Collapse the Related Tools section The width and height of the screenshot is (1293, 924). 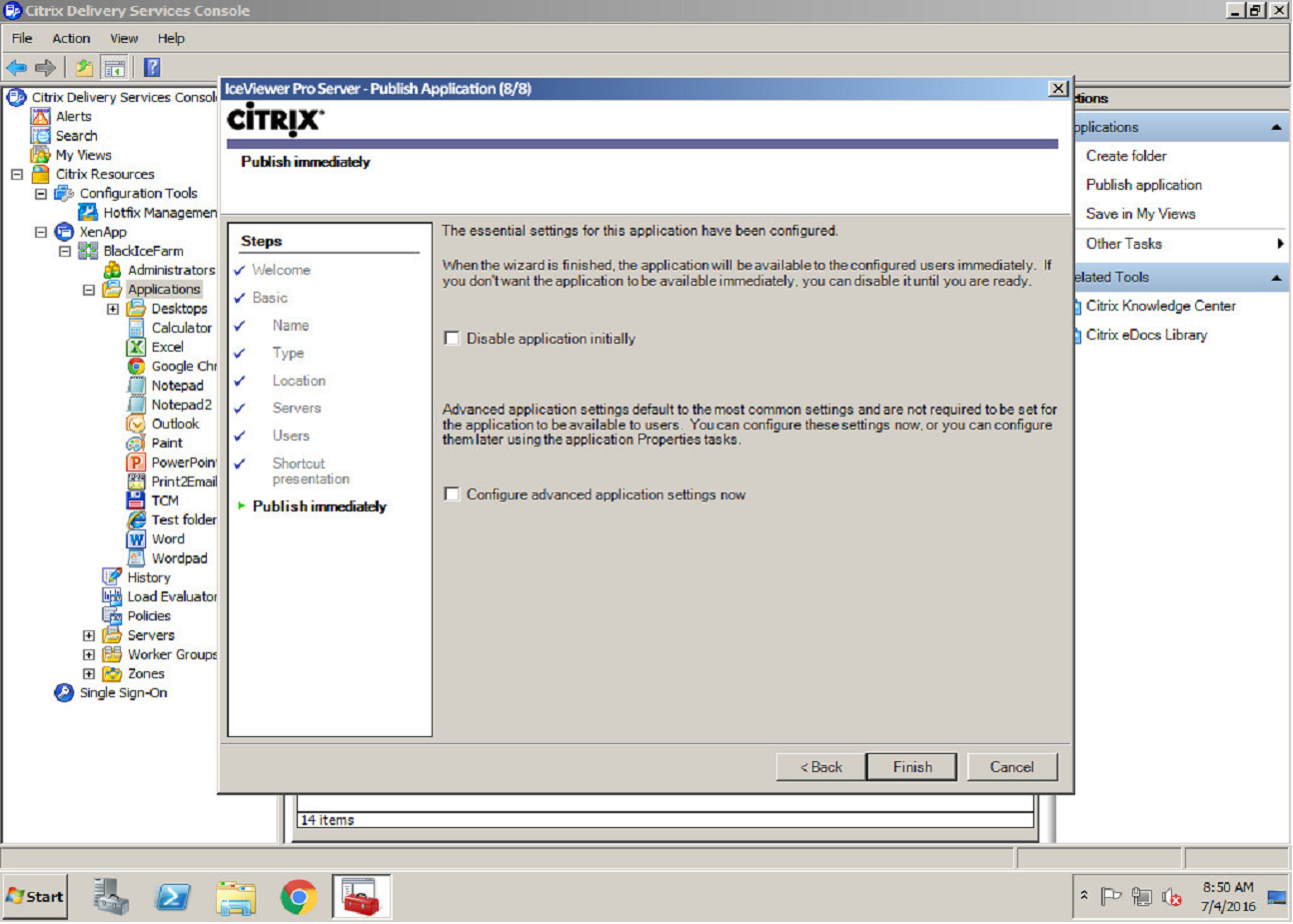coord(1276,278)
